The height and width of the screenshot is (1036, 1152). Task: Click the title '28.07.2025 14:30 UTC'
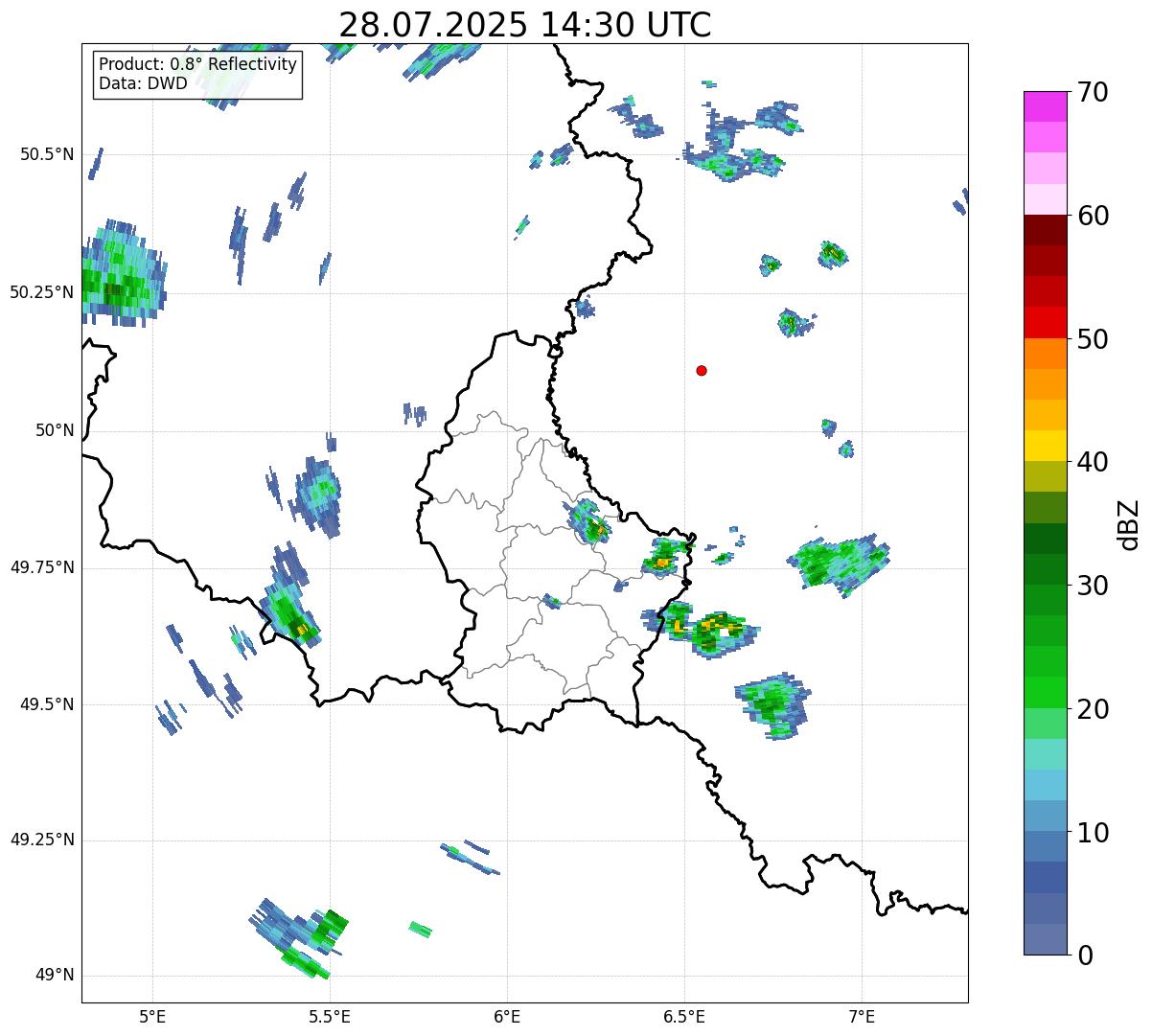(x=525, y=25)
